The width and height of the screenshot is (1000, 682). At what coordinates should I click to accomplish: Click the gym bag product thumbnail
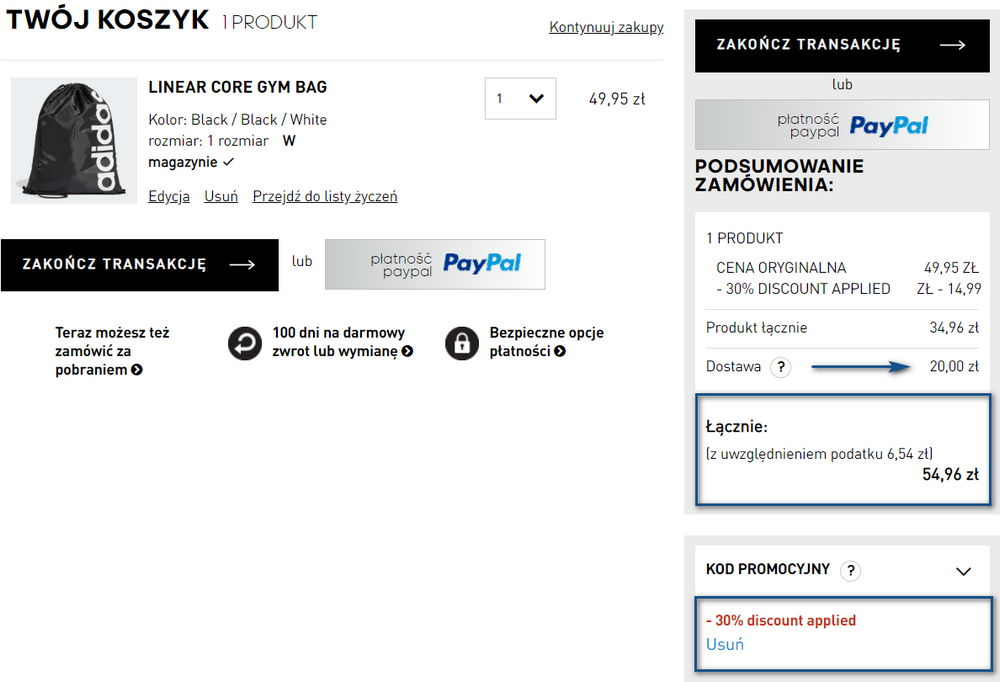[x=74, y=141]
